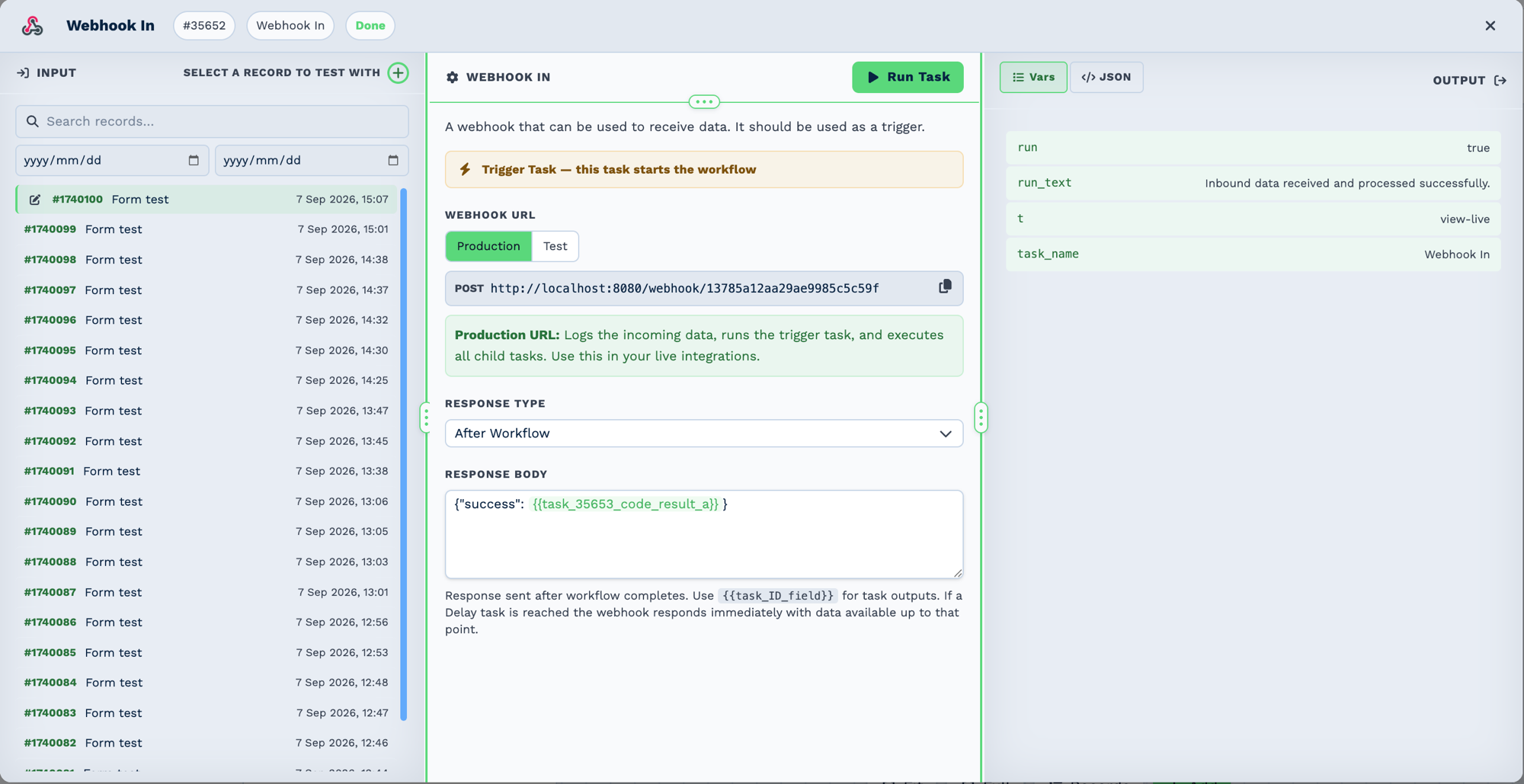
Task: Select record #1740082 Form test
Action: [206, 743]
